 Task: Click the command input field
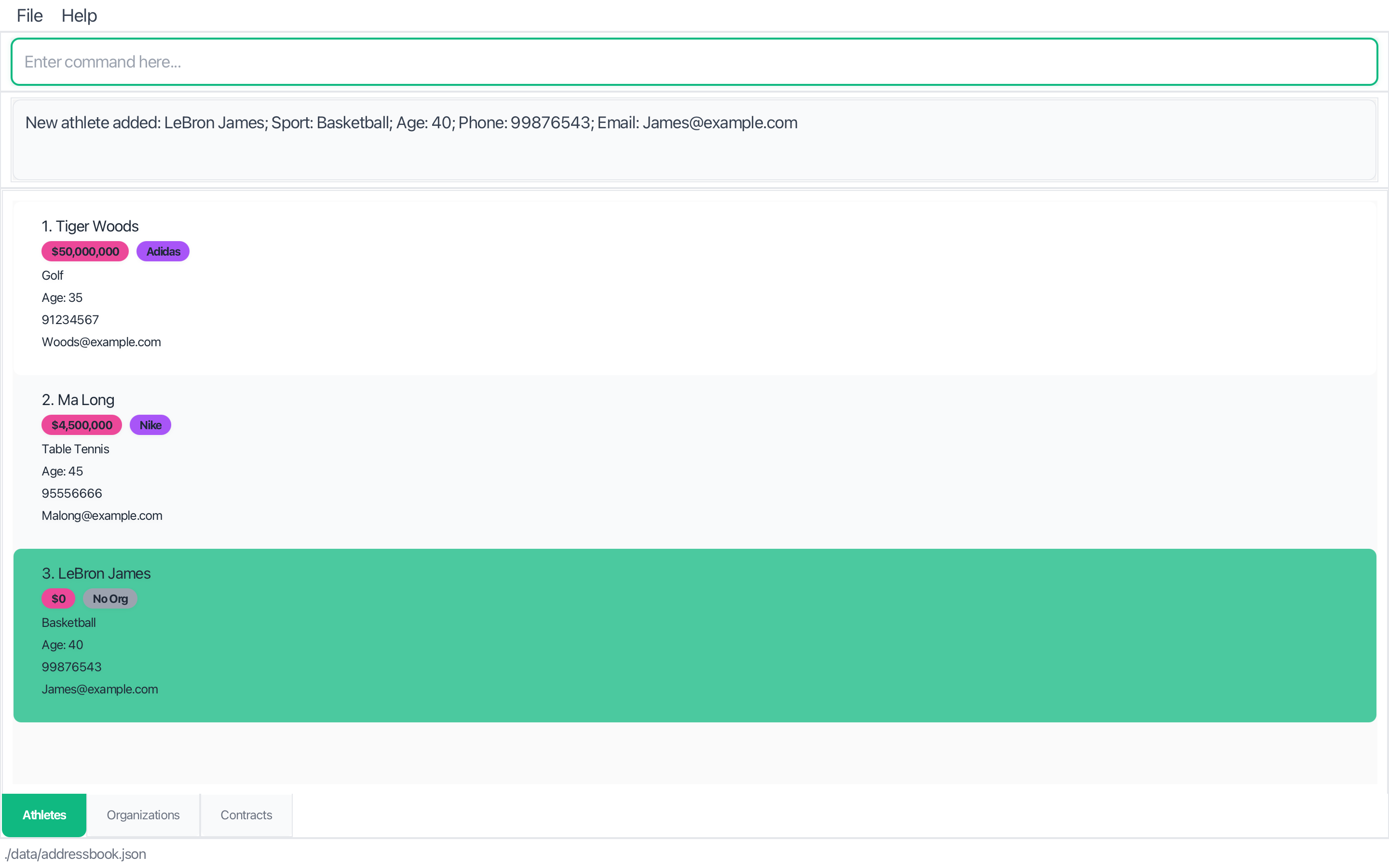[x=694, y=62]
